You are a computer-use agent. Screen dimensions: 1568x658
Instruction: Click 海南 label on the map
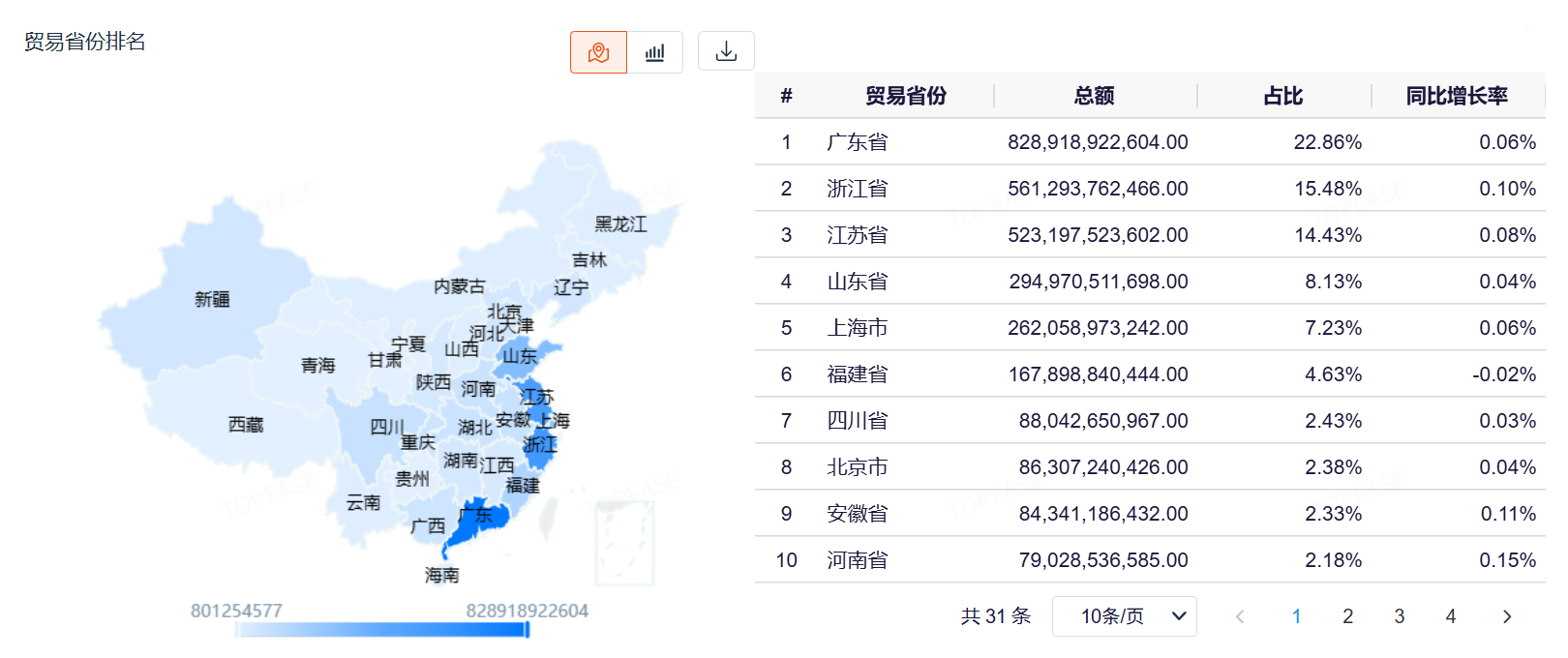tap(441, 575)
